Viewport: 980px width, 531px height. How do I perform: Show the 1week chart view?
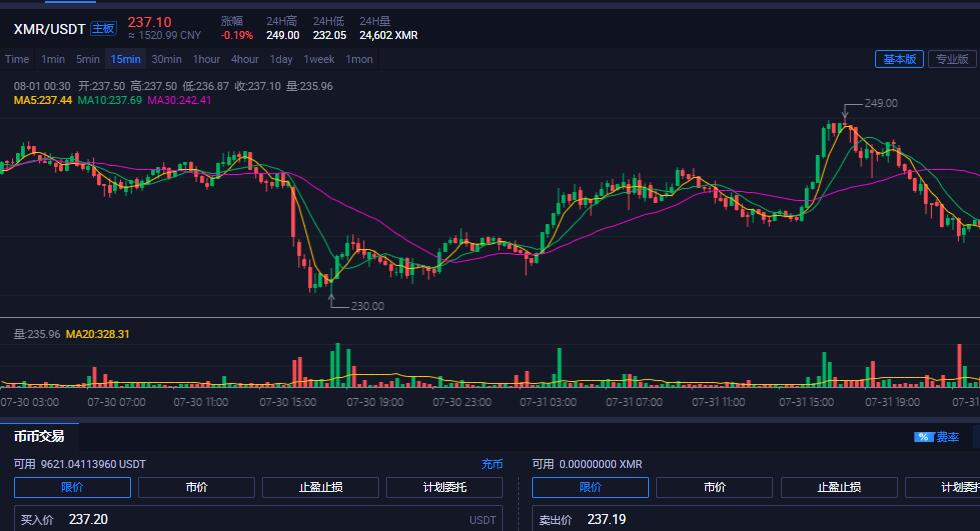pos(319,59)
